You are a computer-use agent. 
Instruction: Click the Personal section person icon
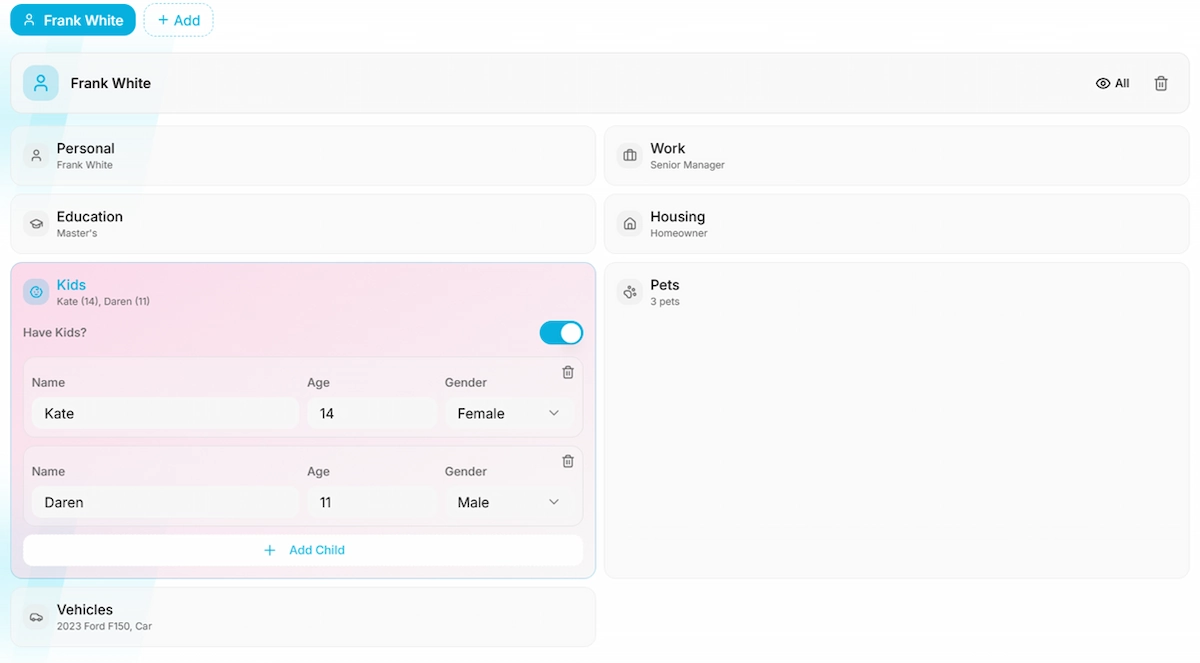36,156
